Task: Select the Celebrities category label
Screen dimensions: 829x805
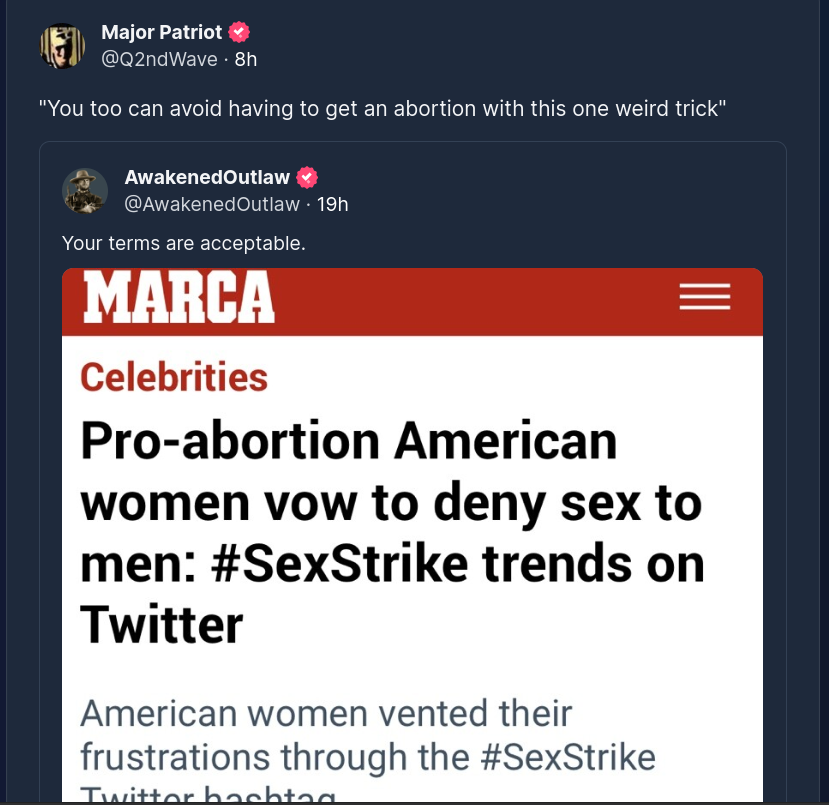Action: pos(174,377)
